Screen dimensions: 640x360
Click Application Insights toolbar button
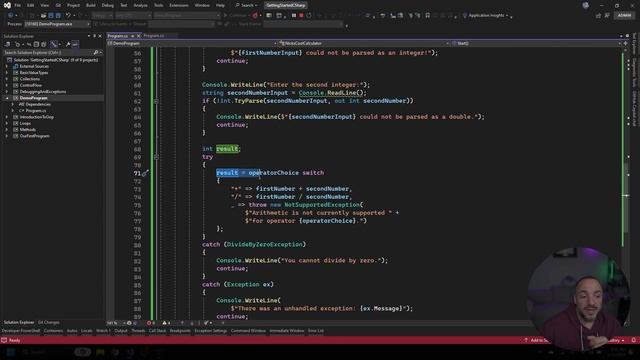tap(486, 16)
